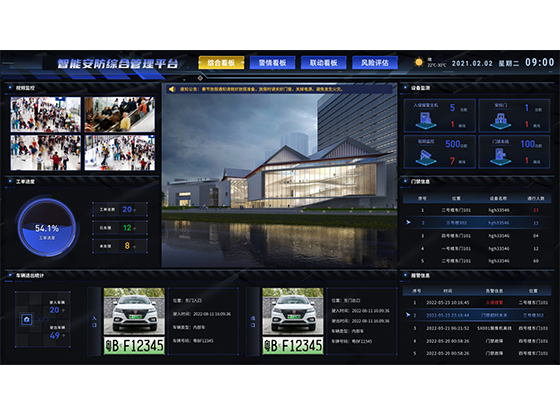The height and width of the screenshot is (415, 560).
Task: Select the 联动看板 tab
Action: point(324,63)
